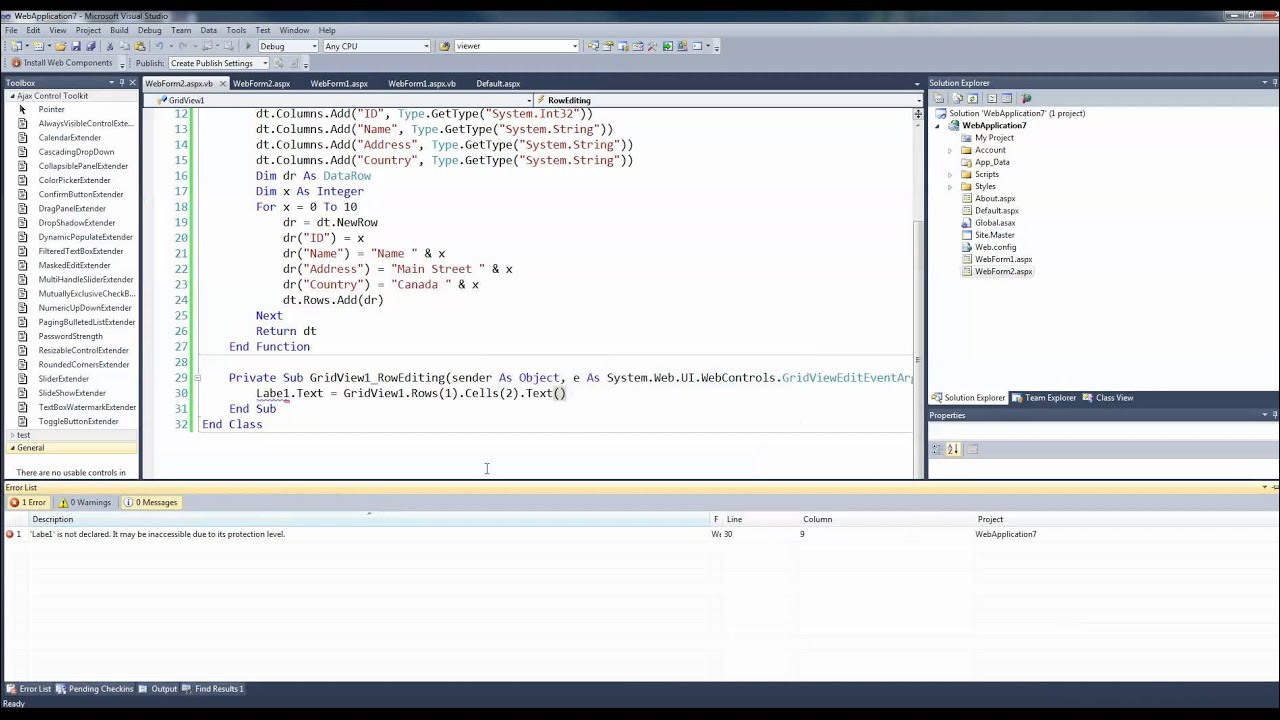Switch to the Class View tab
Screen dimensions: 1280x720
pos(1109,398)
